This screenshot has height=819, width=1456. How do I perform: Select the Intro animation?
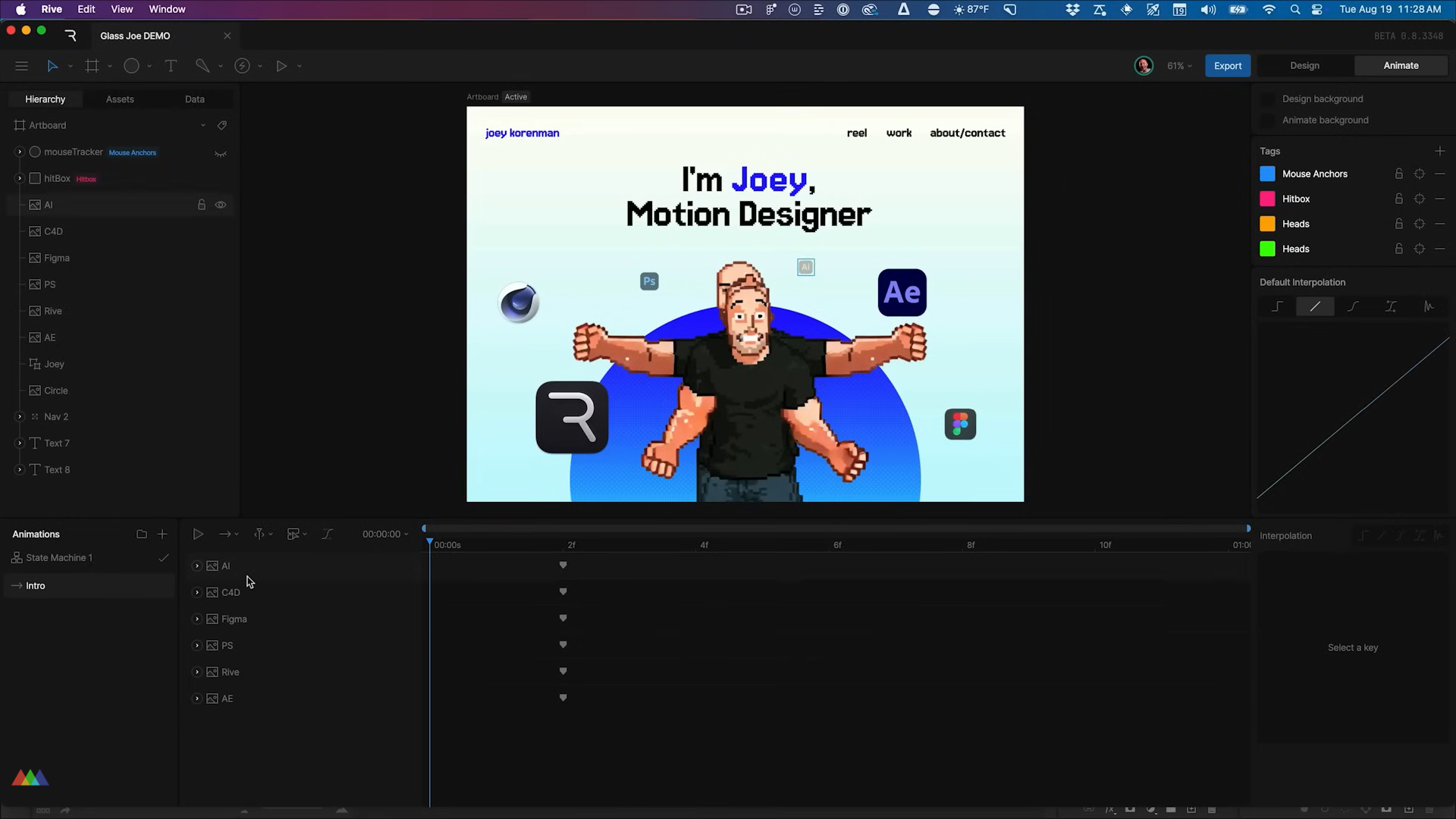[36, 586]
